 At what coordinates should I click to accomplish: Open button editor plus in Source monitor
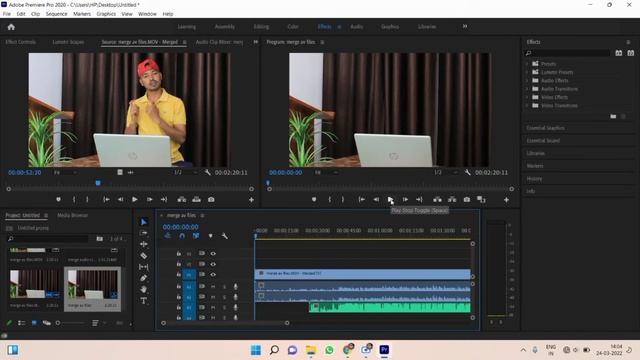(251, 200)
